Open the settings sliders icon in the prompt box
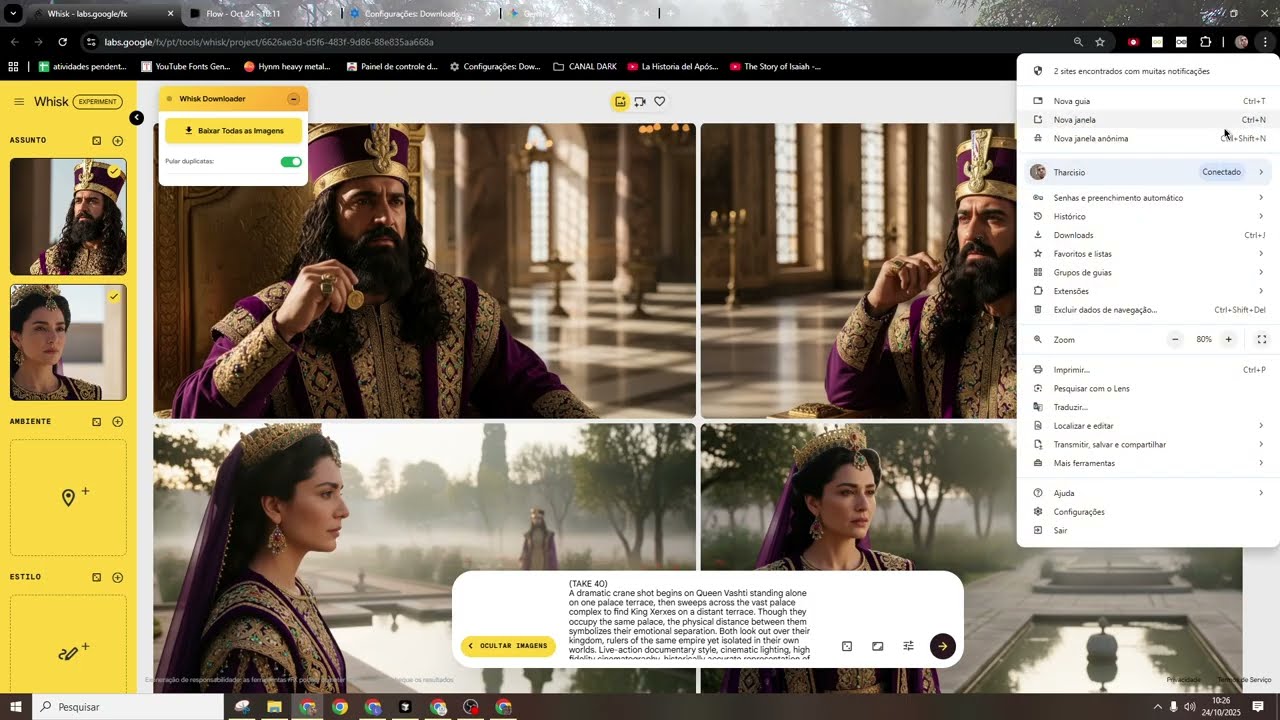 tap(908, 646)
